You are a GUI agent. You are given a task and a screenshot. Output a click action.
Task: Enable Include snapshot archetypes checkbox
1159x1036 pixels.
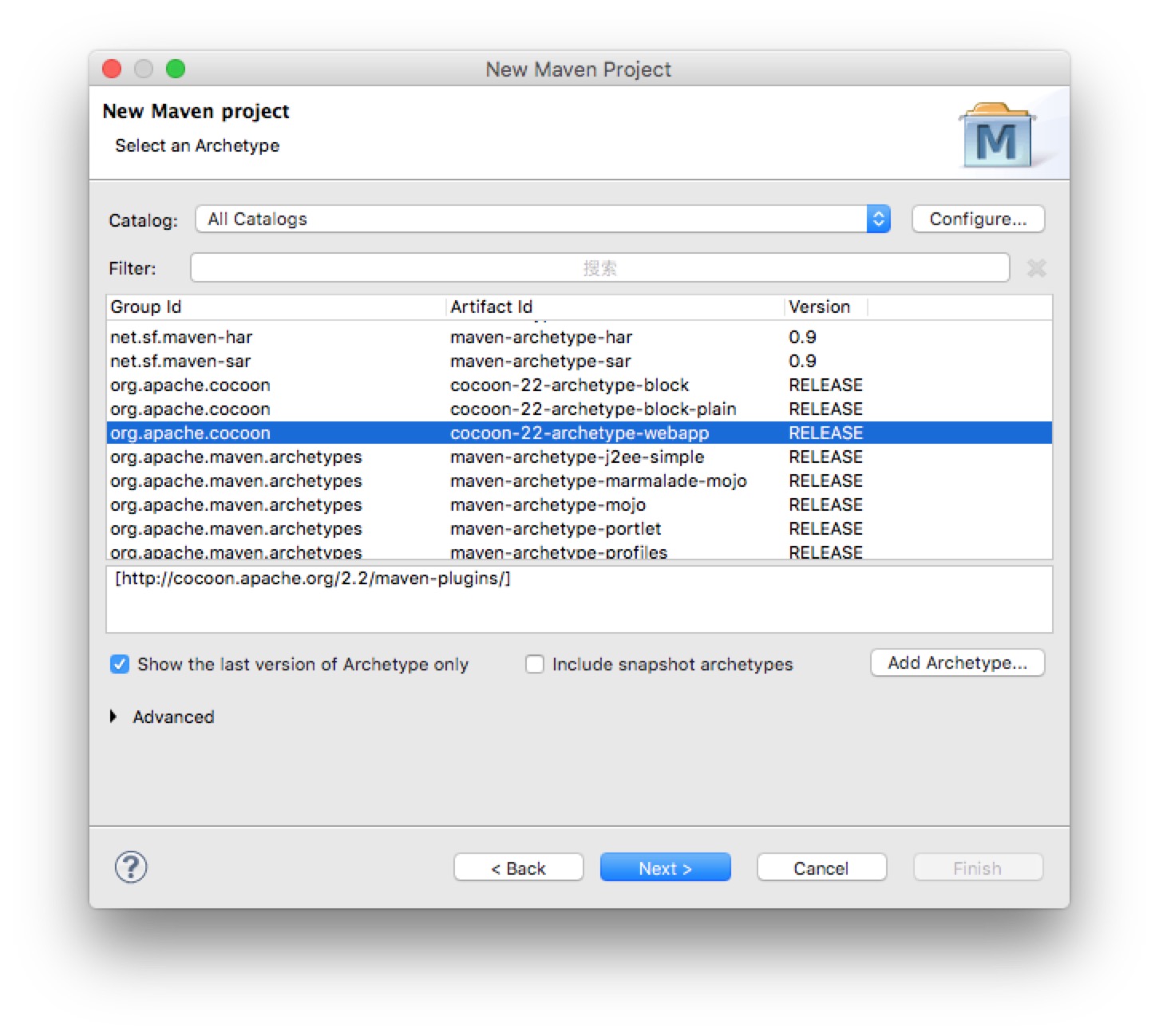(535, 664)
